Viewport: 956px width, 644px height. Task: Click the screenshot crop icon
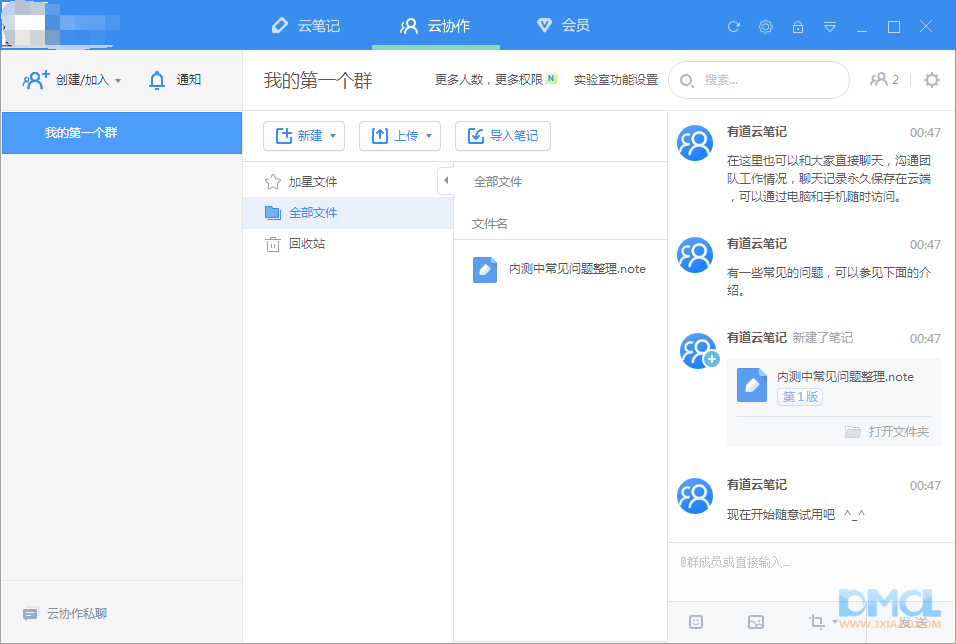[816, 621]
